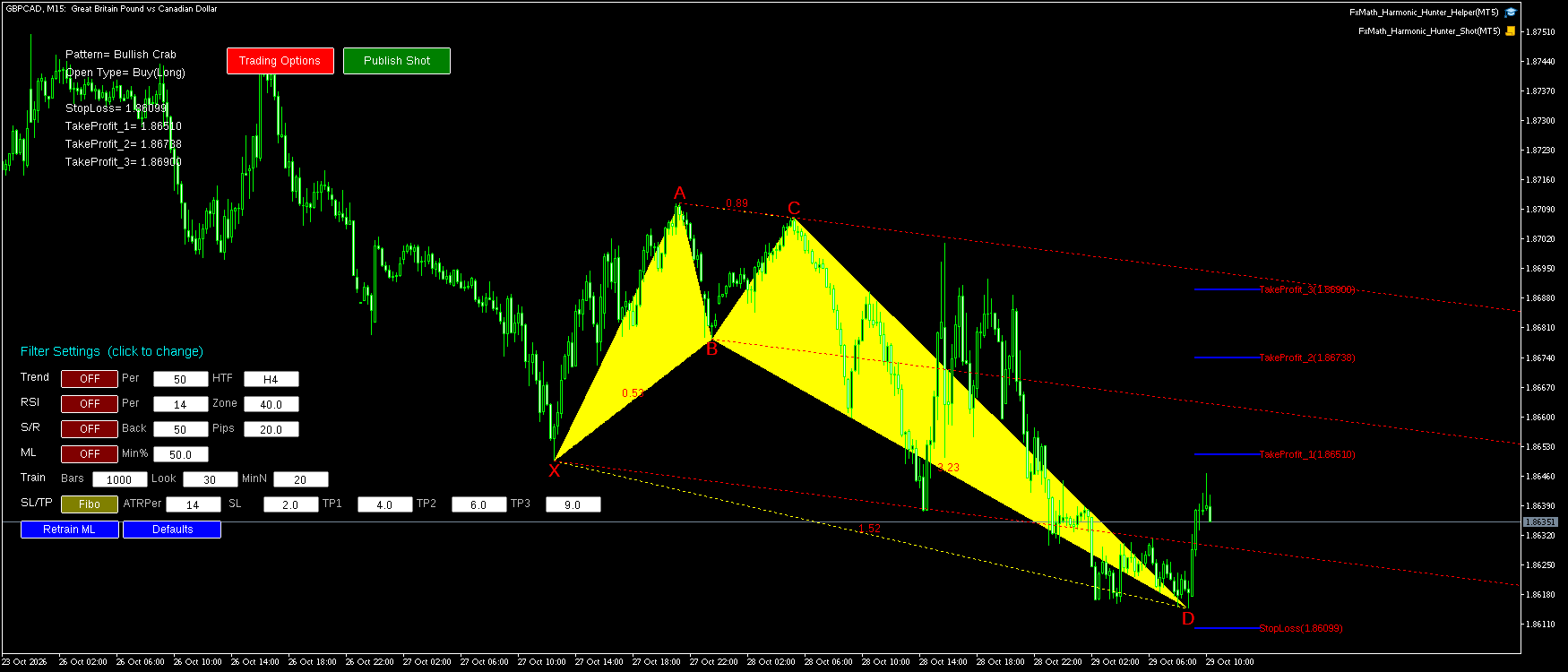Viewport: 1568px width, 672px height.
Task: Click the red A point label
Action: pos(680,194)
